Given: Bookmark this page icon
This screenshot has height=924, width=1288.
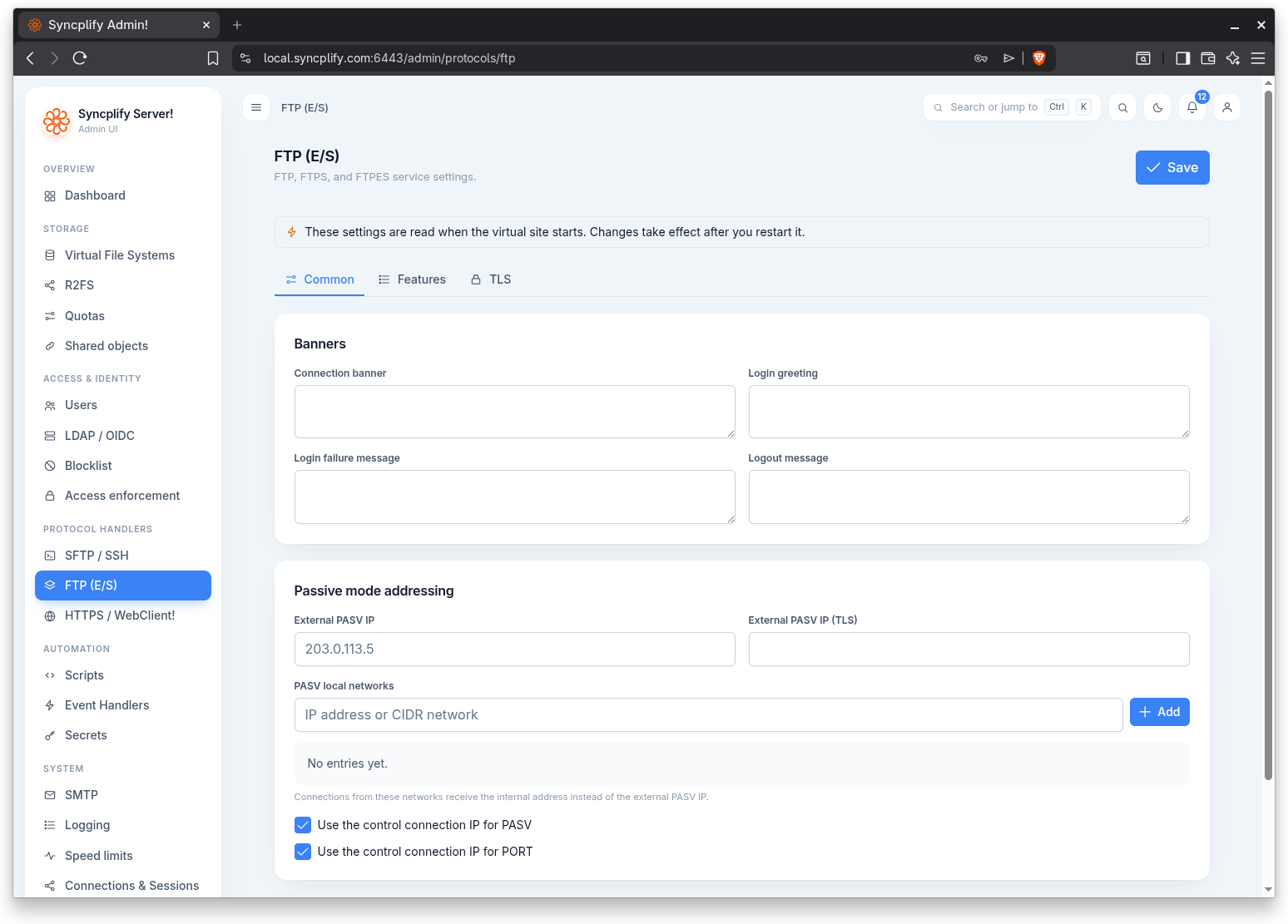Looking at the screenshot, I should click(213, 58).
